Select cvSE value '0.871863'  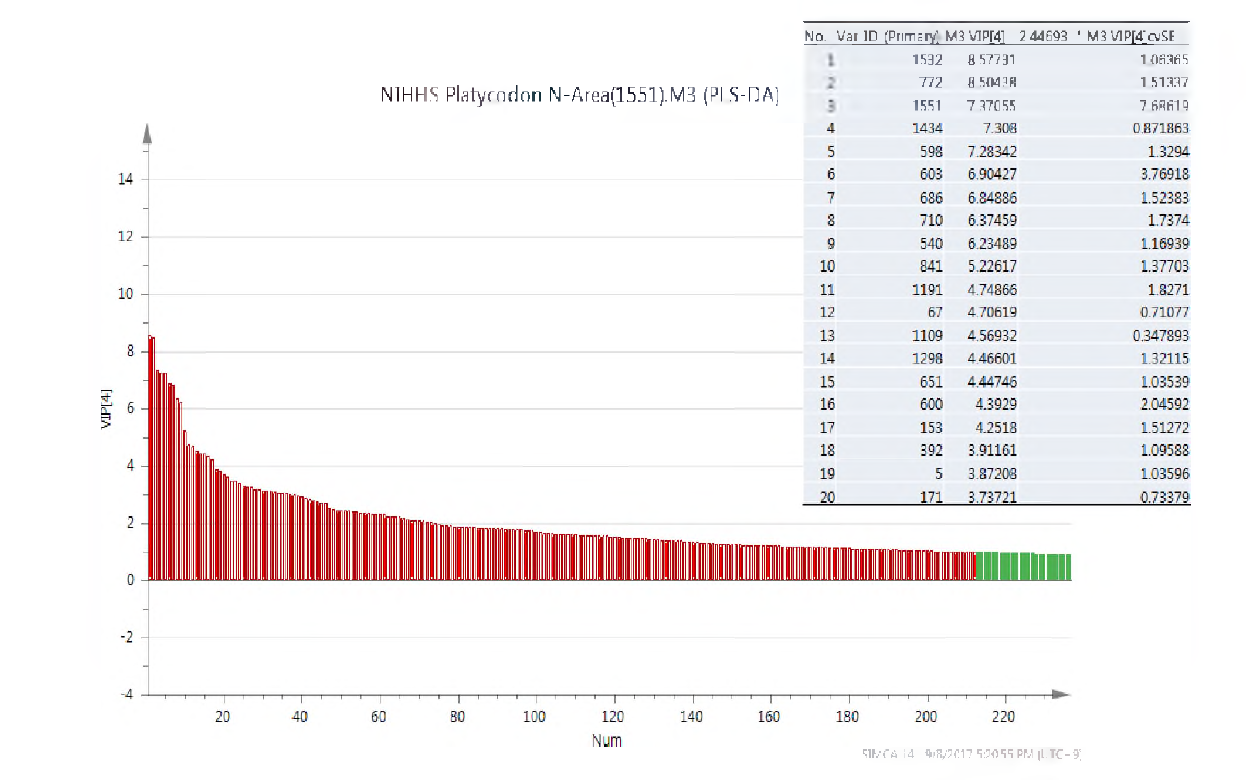(x=1160, y=128)
